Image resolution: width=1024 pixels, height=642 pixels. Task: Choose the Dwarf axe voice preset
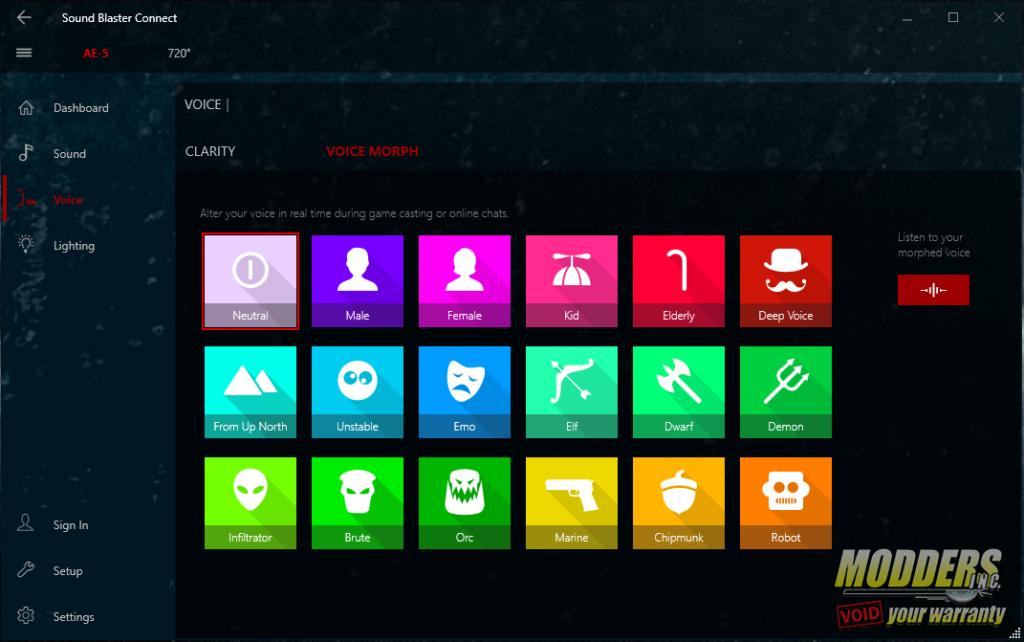pos(679,392)
